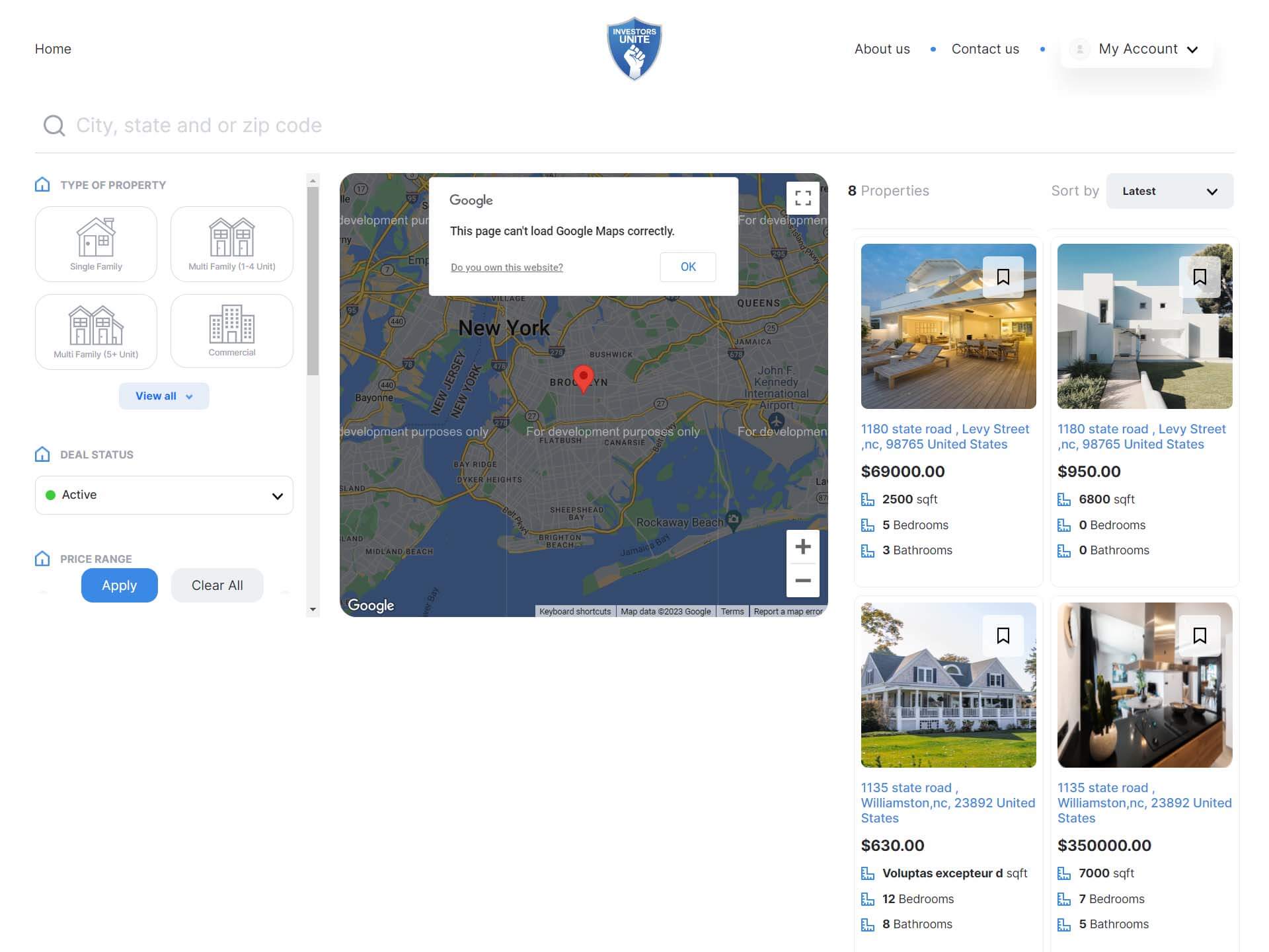Expand View all property types
1269x952 pixels.
coord(164,396)
